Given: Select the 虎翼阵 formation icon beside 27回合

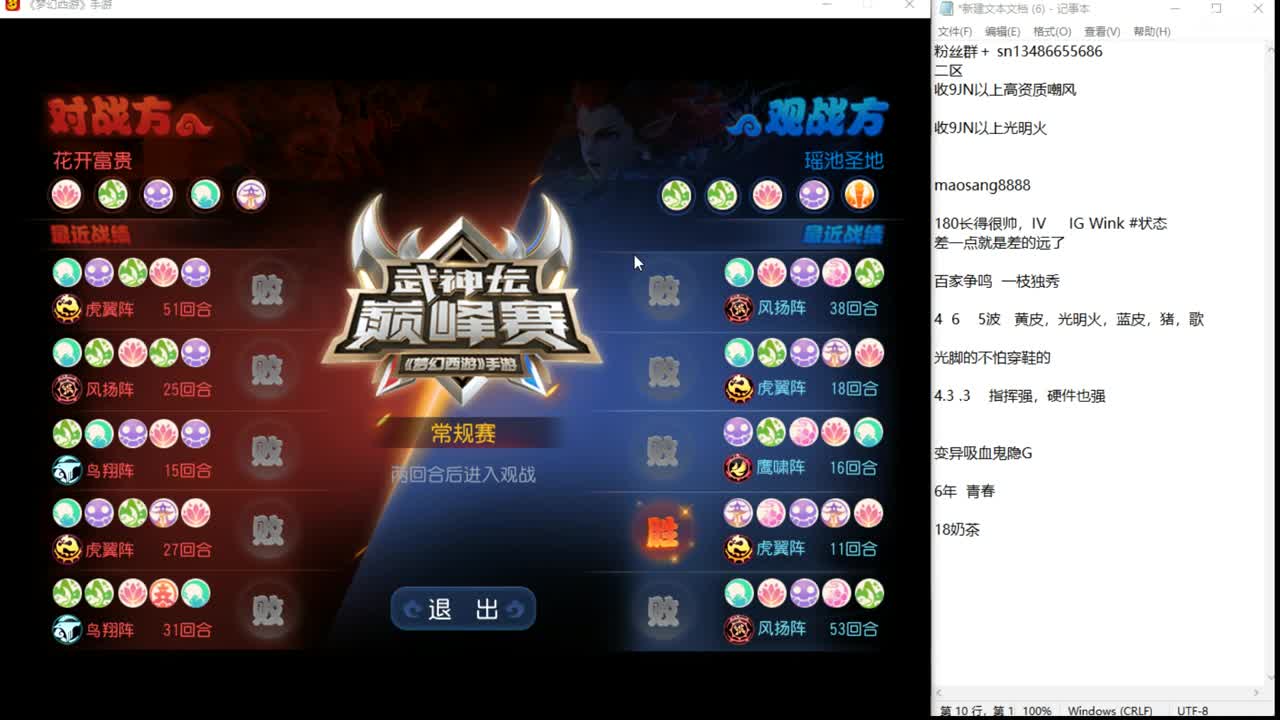Looking at the screenshot, I should tap(67, 549).
